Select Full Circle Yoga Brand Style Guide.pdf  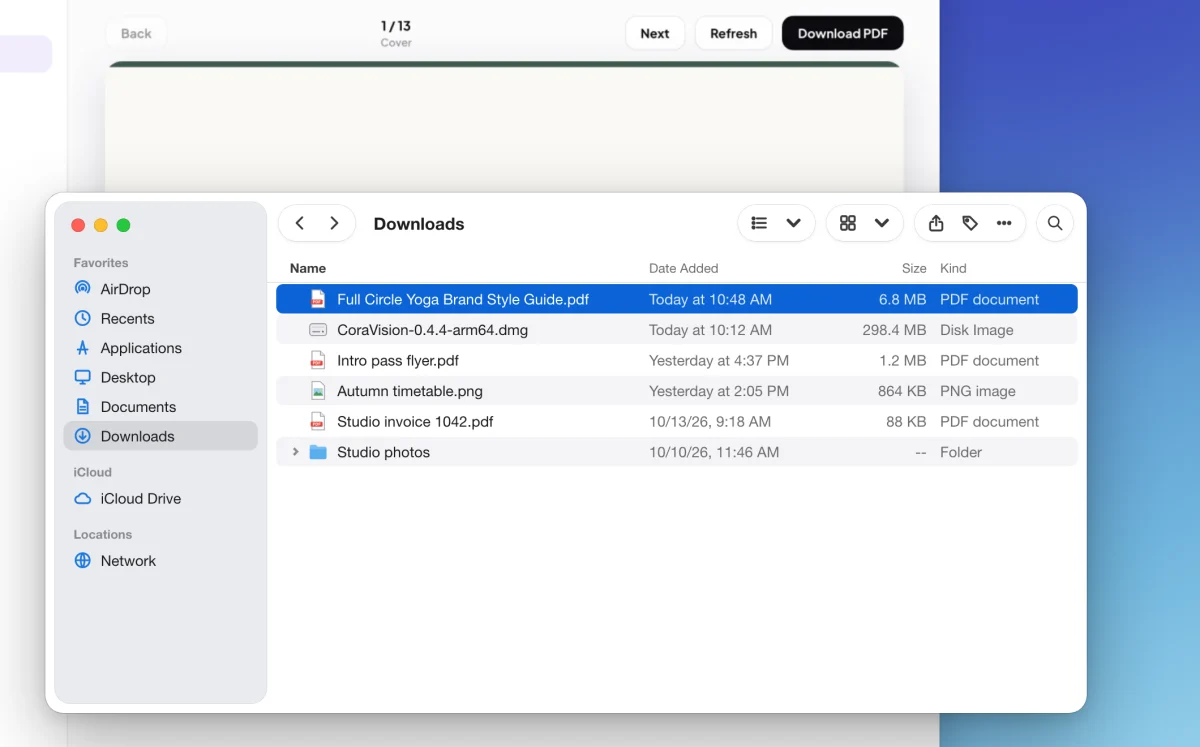(x=677, y=299)
